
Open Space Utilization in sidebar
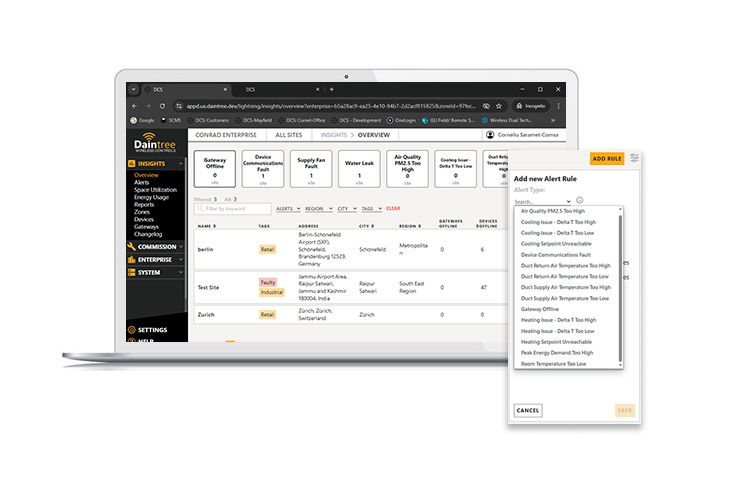click(155, 190)
